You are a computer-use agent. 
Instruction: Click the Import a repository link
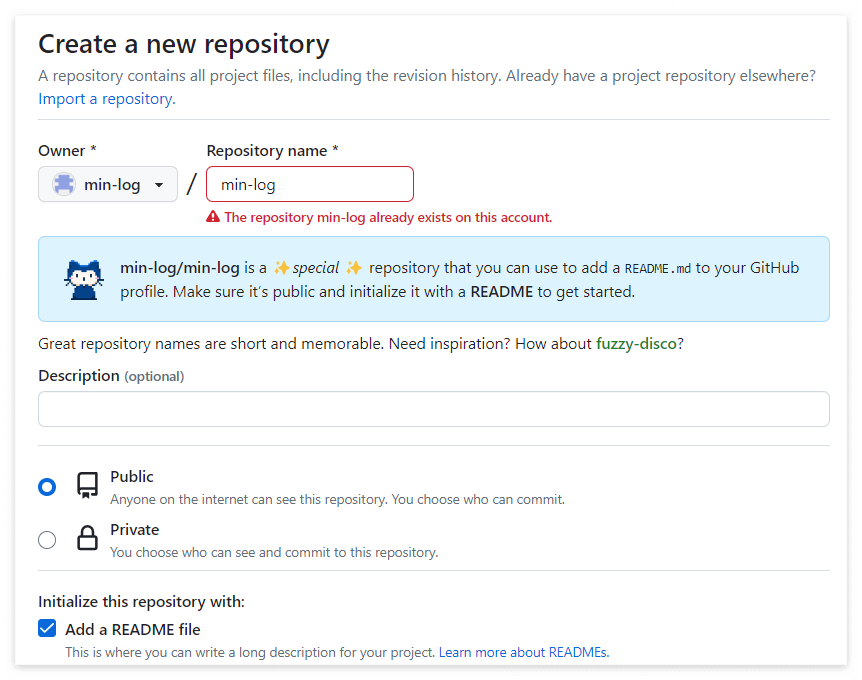[107, 99]
